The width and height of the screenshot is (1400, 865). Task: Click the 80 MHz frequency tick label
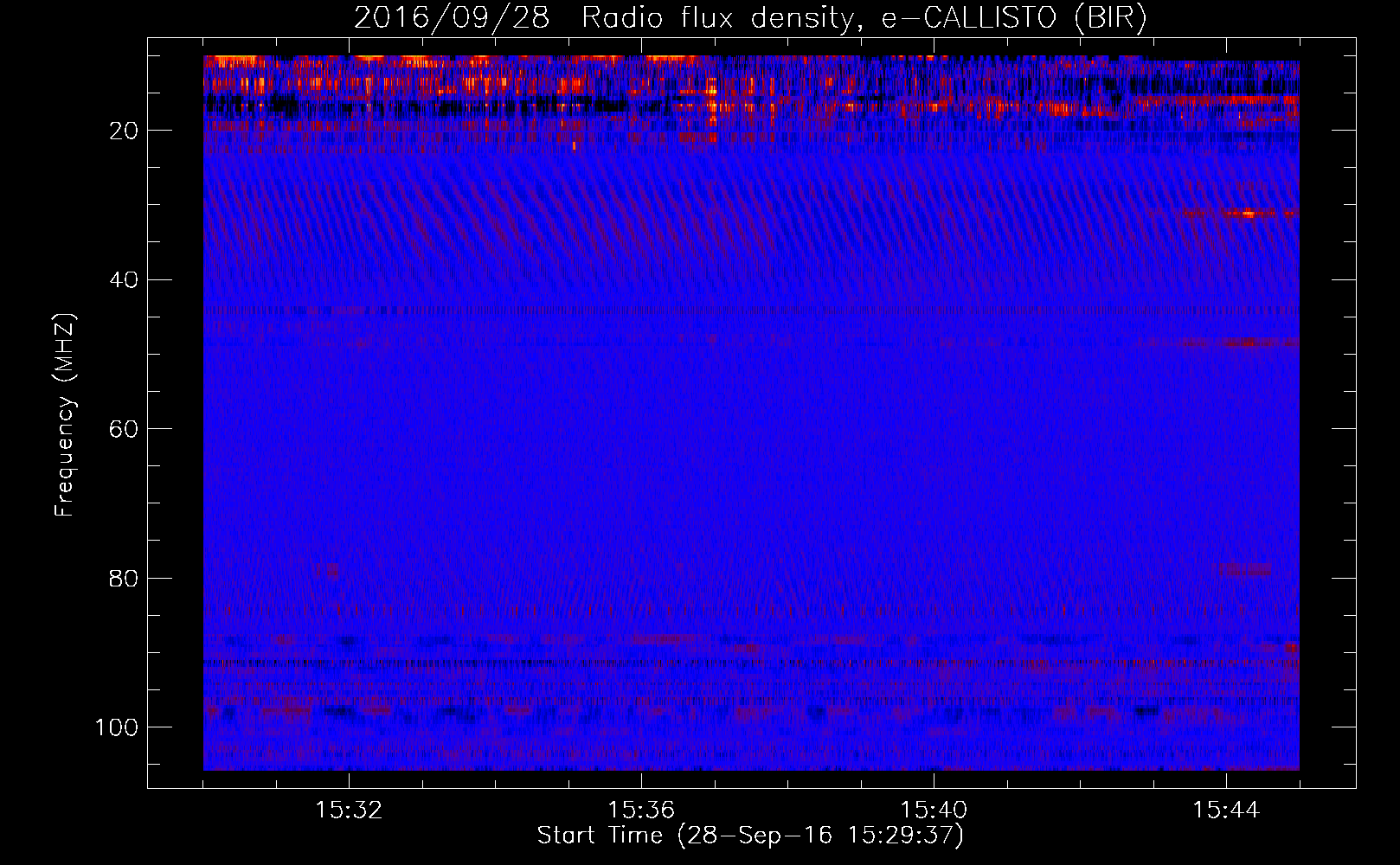coord(125,579)
